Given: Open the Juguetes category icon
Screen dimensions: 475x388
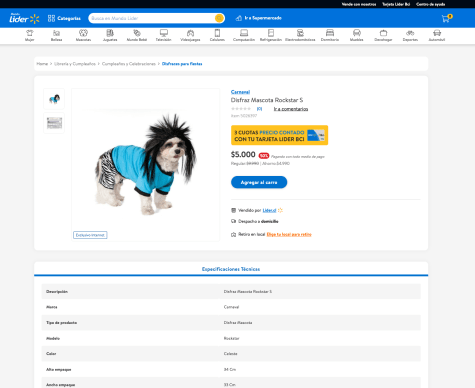Looking at the screenshot, I should tap(110, 35).
